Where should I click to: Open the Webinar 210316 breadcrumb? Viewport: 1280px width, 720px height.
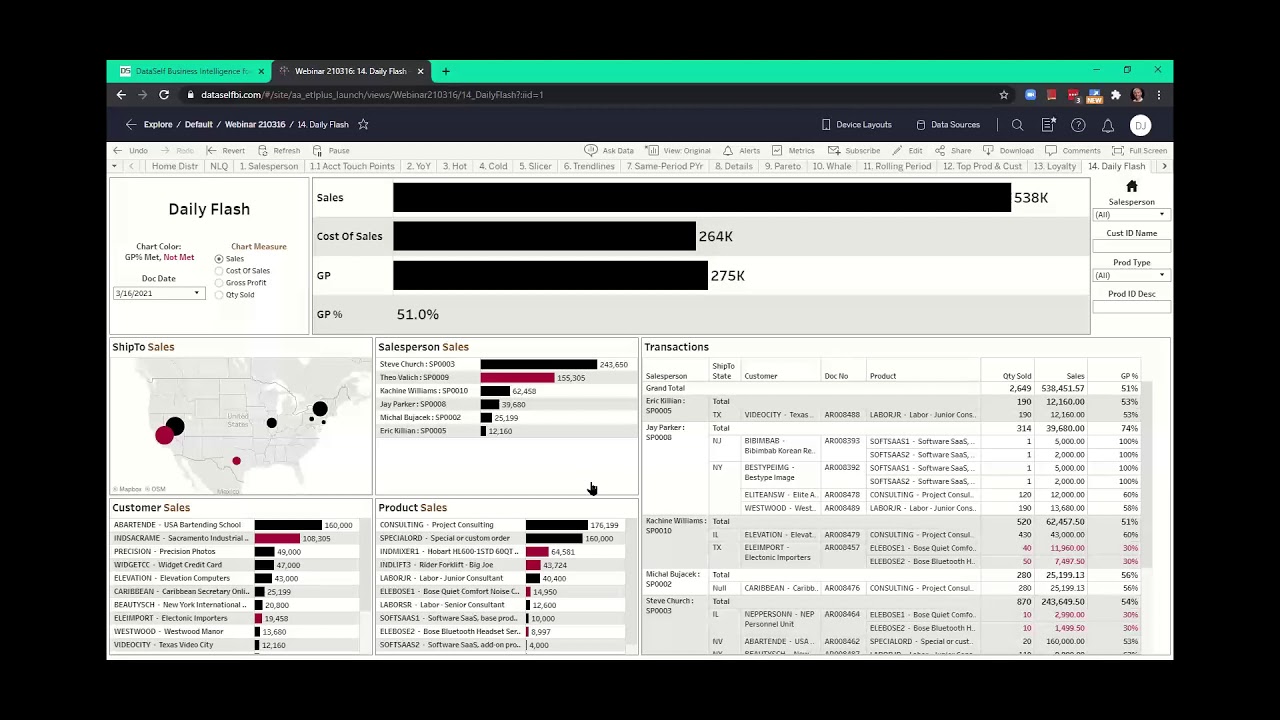pyautogui.click(x=255, y=124)
